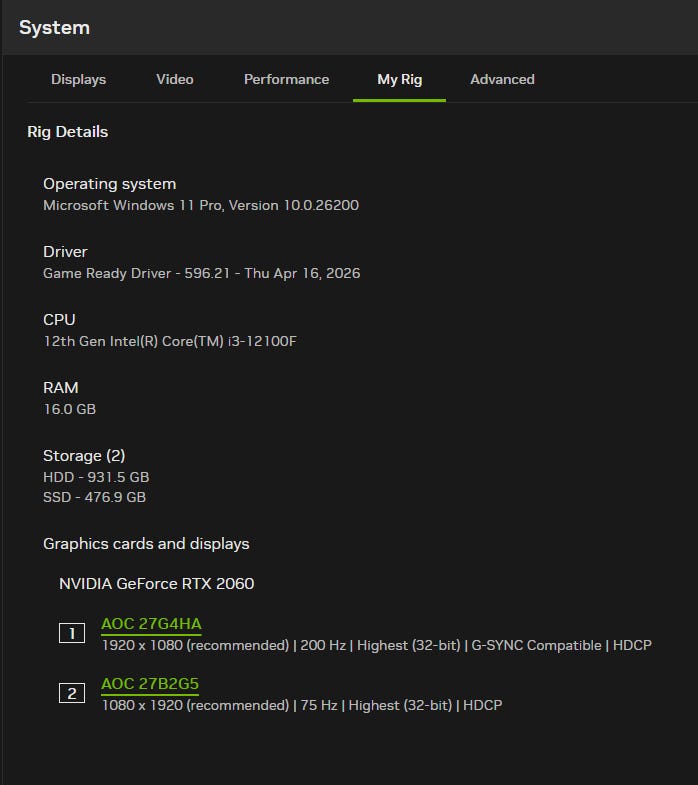
Task: Select the SSD - 476.9 GB entry
Action: (95, 497)
